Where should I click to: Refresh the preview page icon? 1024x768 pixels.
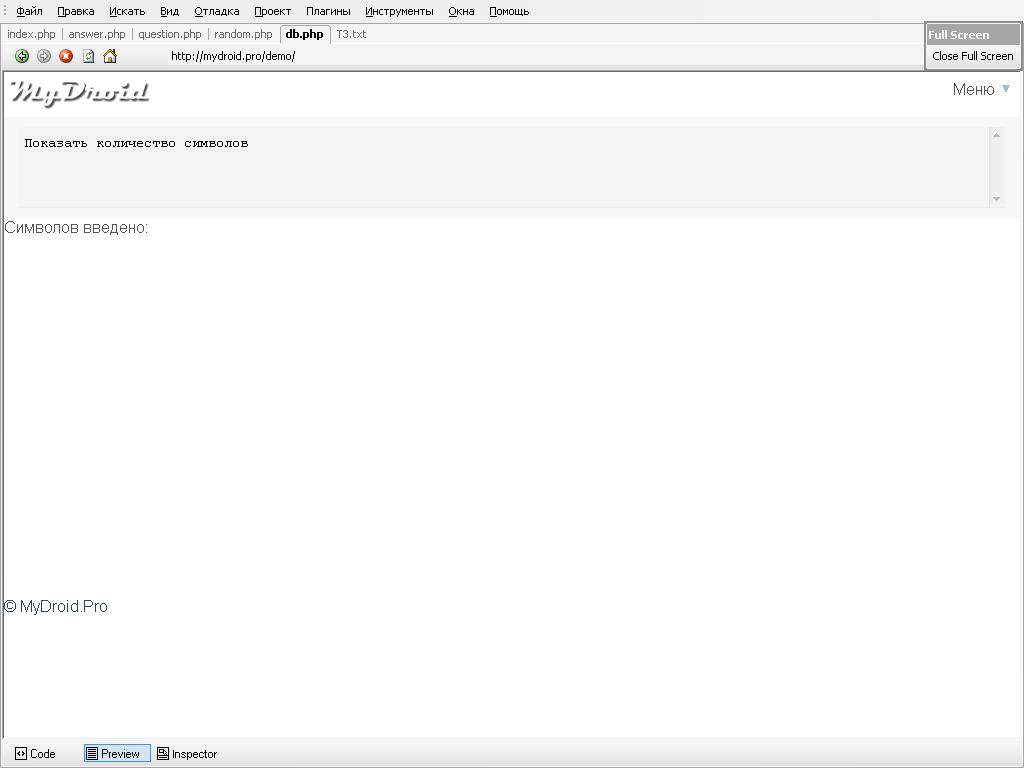pos(88,56)
